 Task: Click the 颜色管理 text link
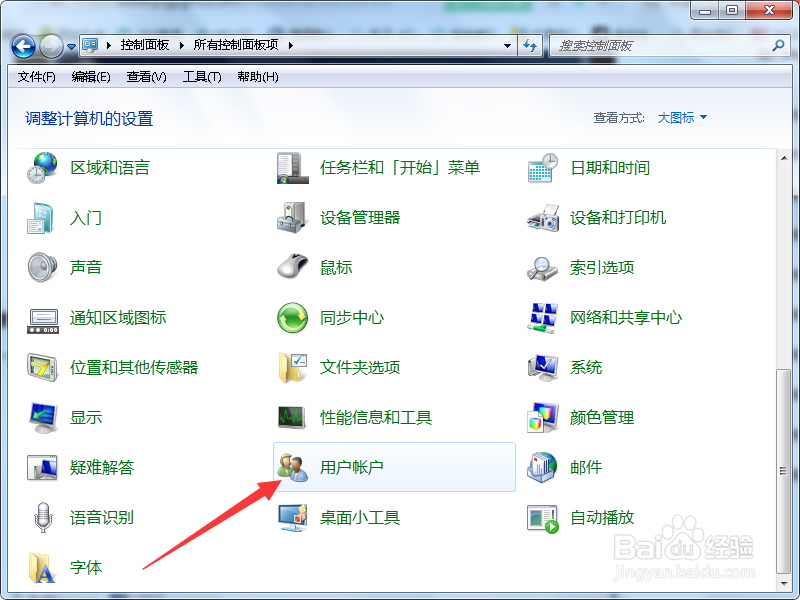point(602,417)
